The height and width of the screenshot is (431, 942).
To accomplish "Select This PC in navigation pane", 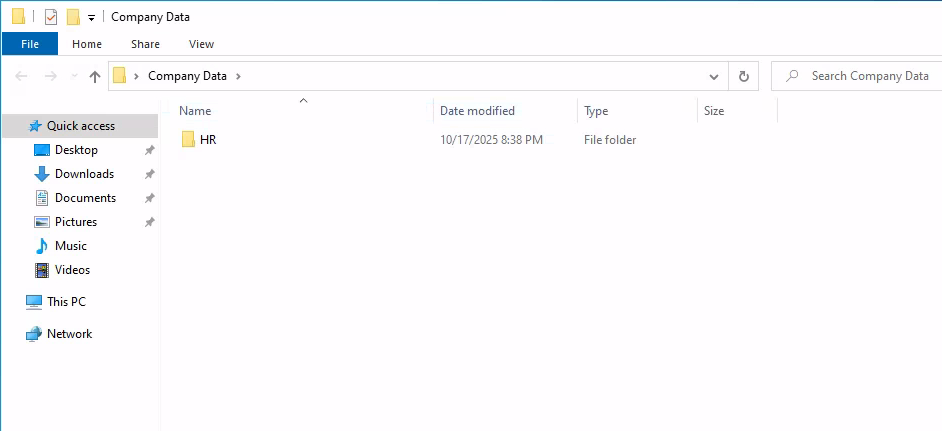I will [x=66, y=302].
